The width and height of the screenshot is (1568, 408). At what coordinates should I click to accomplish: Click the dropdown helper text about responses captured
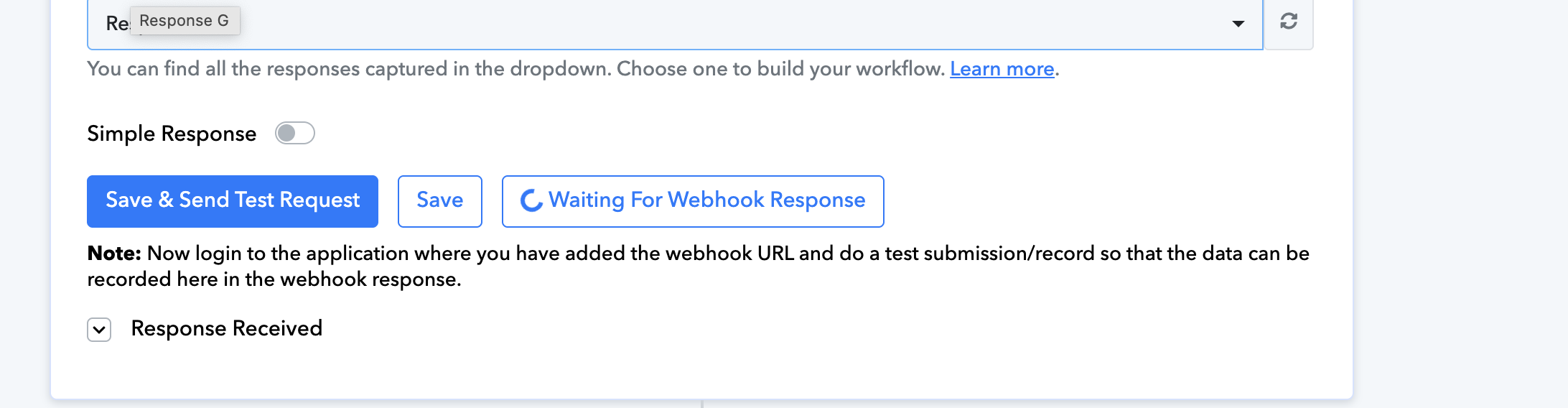click(573, 69)
